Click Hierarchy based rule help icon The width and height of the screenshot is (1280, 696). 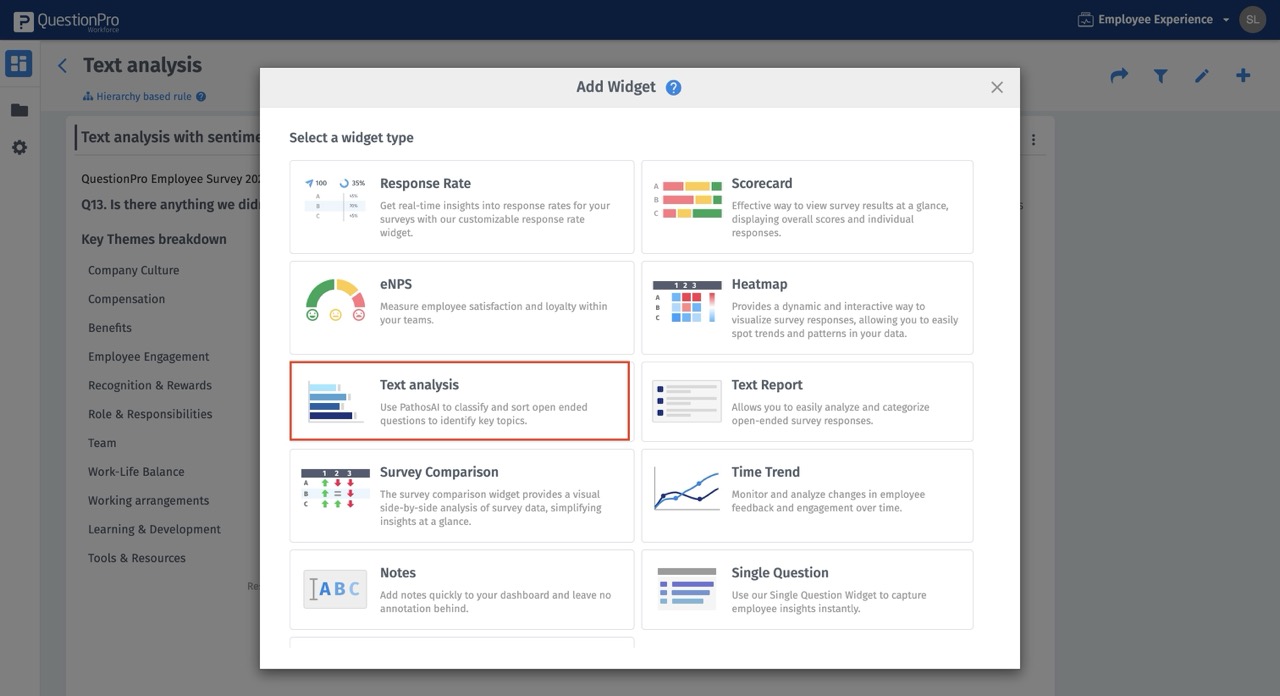pos(201,97)
